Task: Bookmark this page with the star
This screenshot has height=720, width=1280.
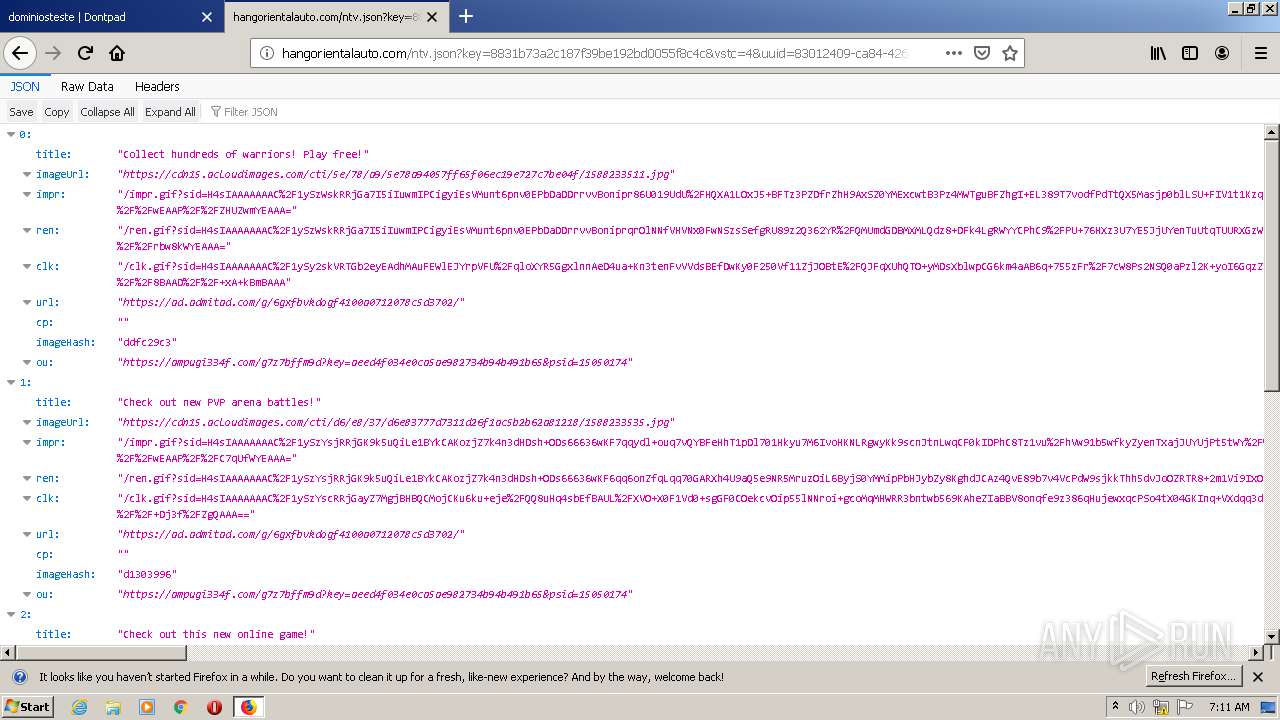Action: tap(1010, 53)
